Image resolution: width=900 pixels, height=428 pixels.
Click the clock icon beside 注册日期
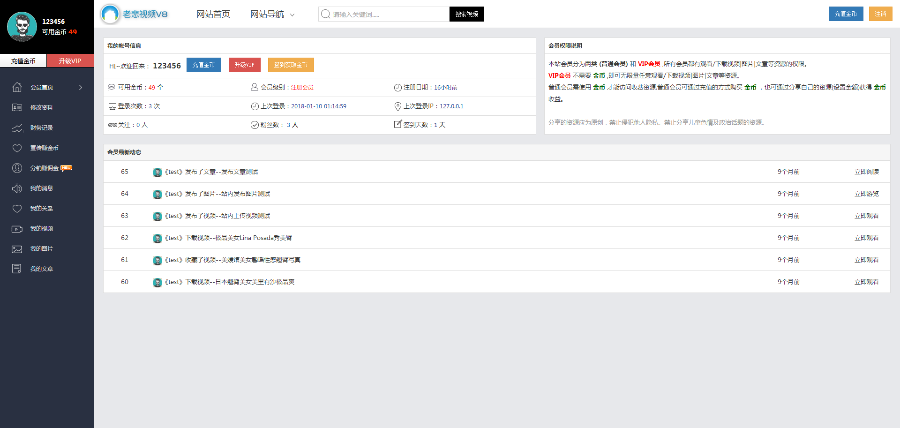tap(397, 87)
